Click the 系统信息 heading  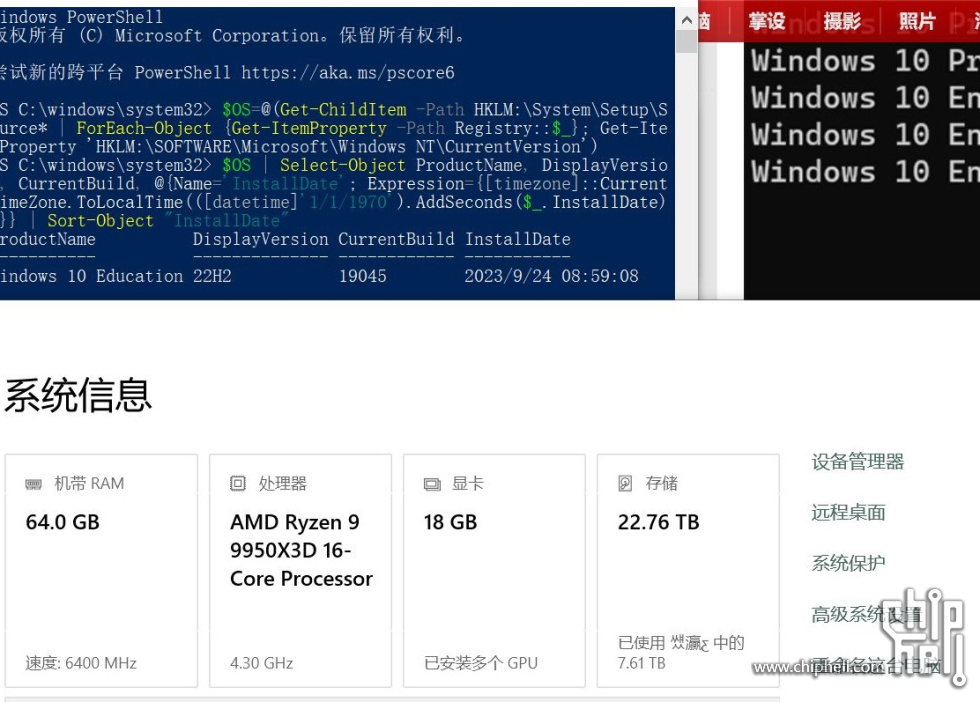(x=78, y=395)
